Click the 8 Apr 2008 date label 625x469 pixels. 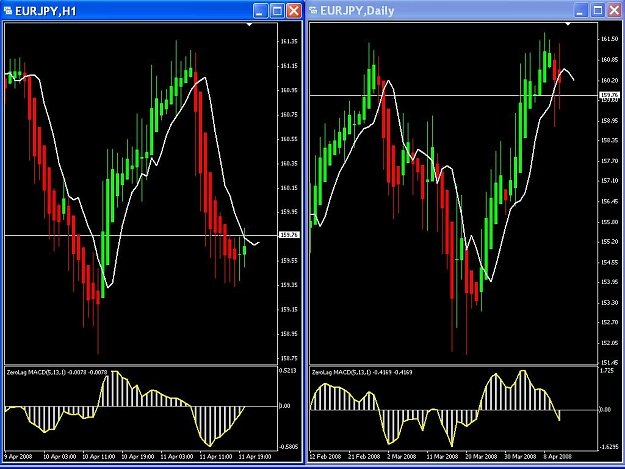point(558,457)
